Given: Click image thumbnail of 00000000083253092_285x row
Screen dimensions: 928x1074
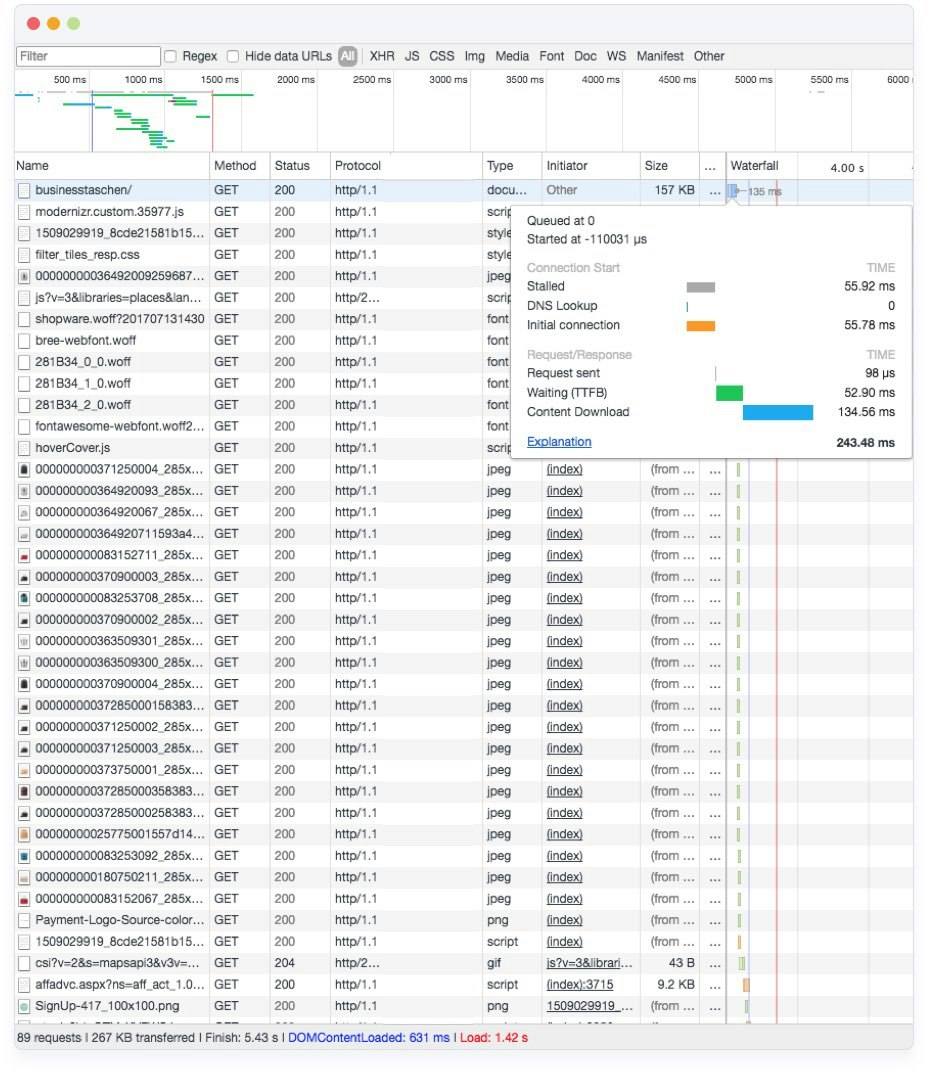Looking at the screenshot, I should (x=24, y=856).
